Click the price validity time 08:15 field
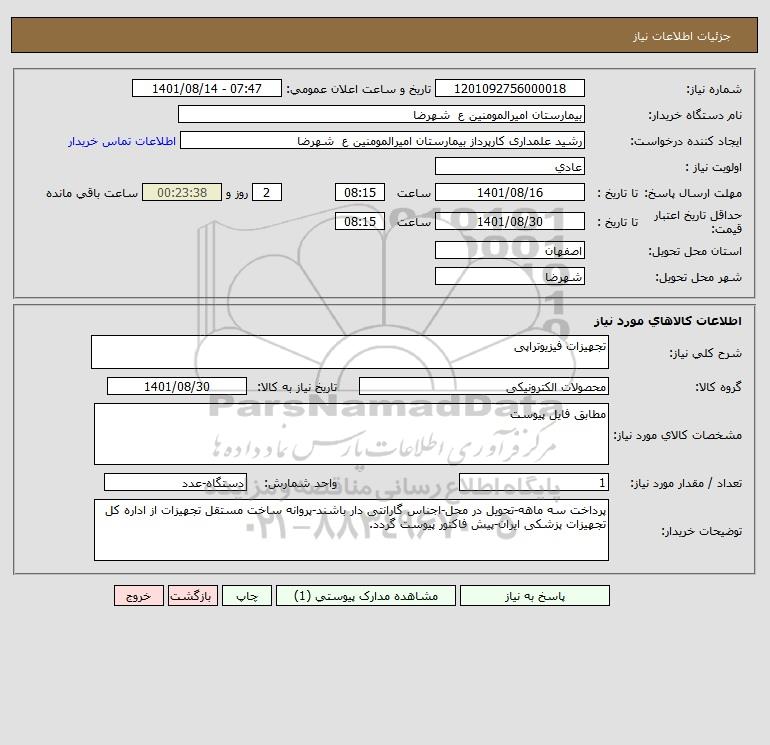This screenshot has width=770, height=745. point(360,221)
